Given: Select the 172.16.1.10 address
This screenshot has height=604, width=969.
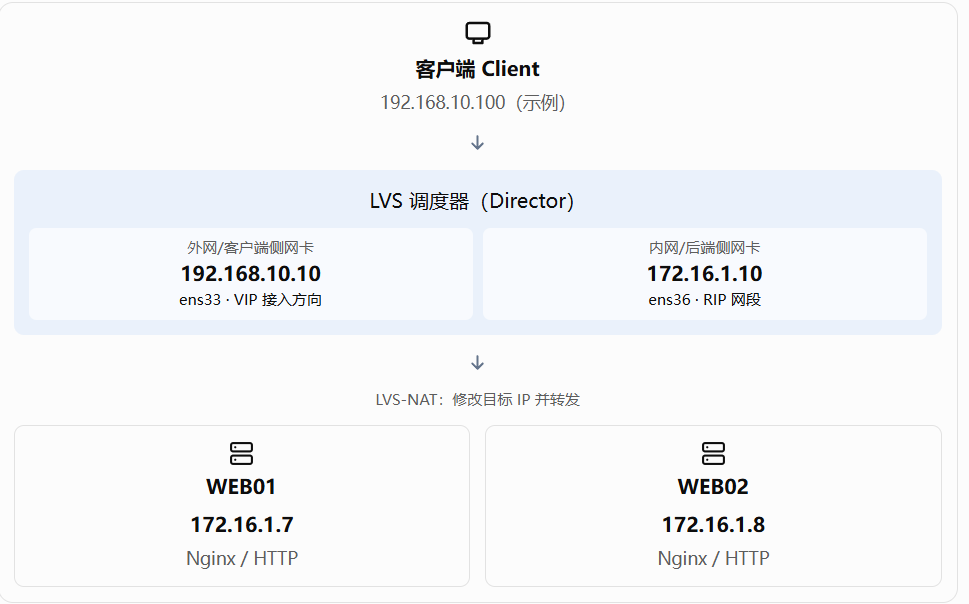Looking at the screenshot, I should coord(705,273).
